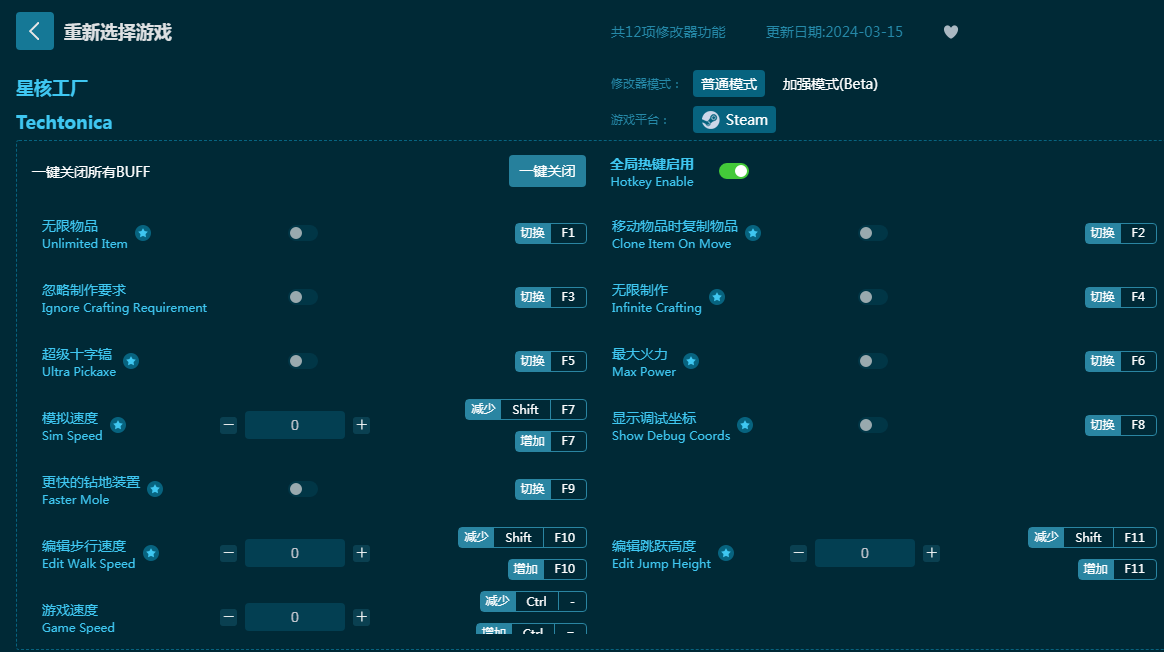This screenshot has width=1164, height=652.
Task: Click the Edit Walk Speed value field
Action: 295,553
